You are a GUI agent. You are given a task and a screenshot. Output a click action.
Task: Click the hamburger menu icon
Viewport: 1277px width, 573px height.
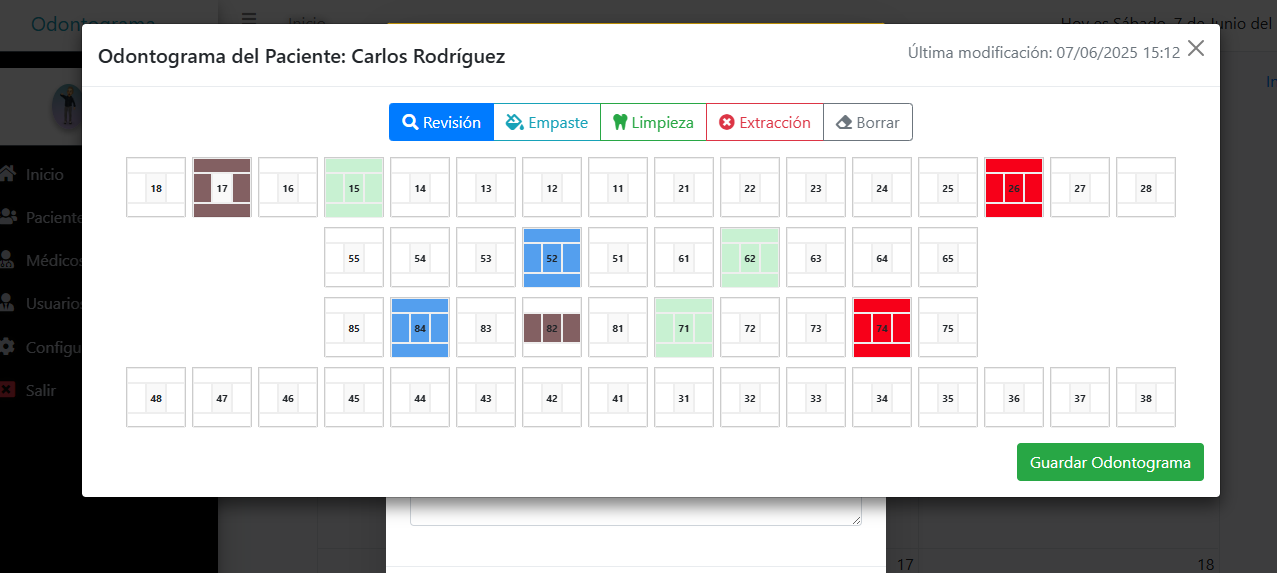(249, 18)
